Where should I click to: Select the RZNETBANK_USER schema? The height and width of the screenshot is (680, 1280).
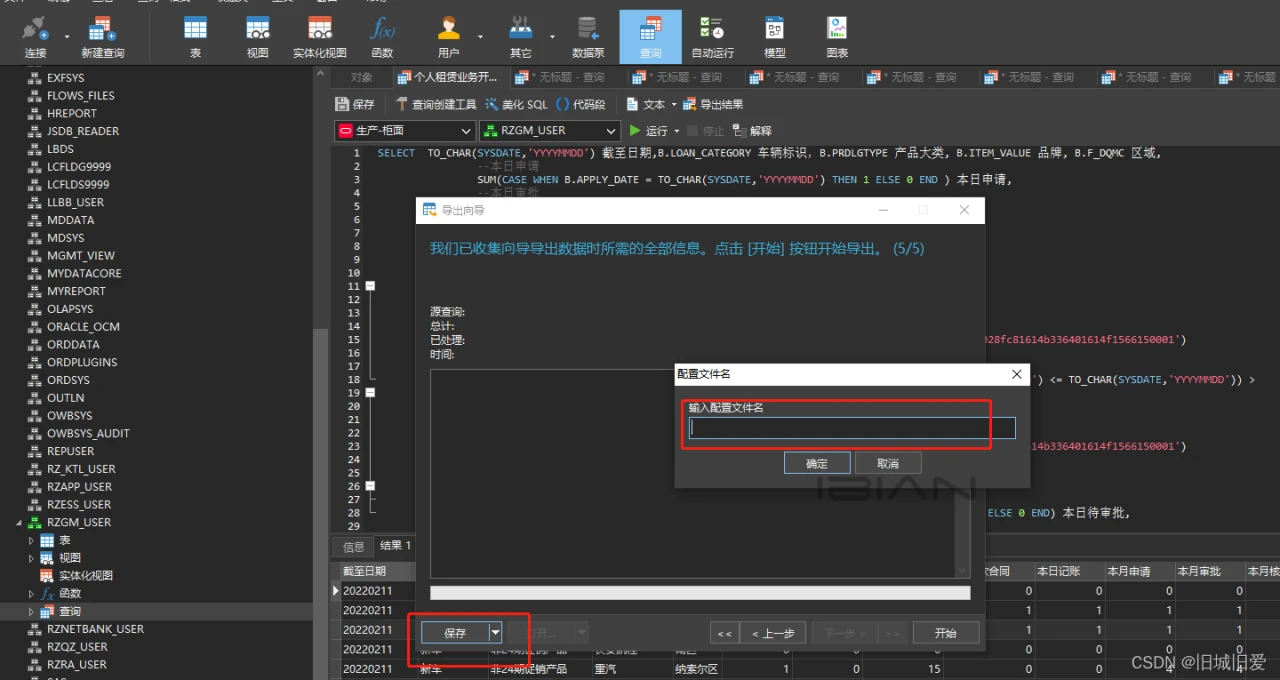click(95, 629)
